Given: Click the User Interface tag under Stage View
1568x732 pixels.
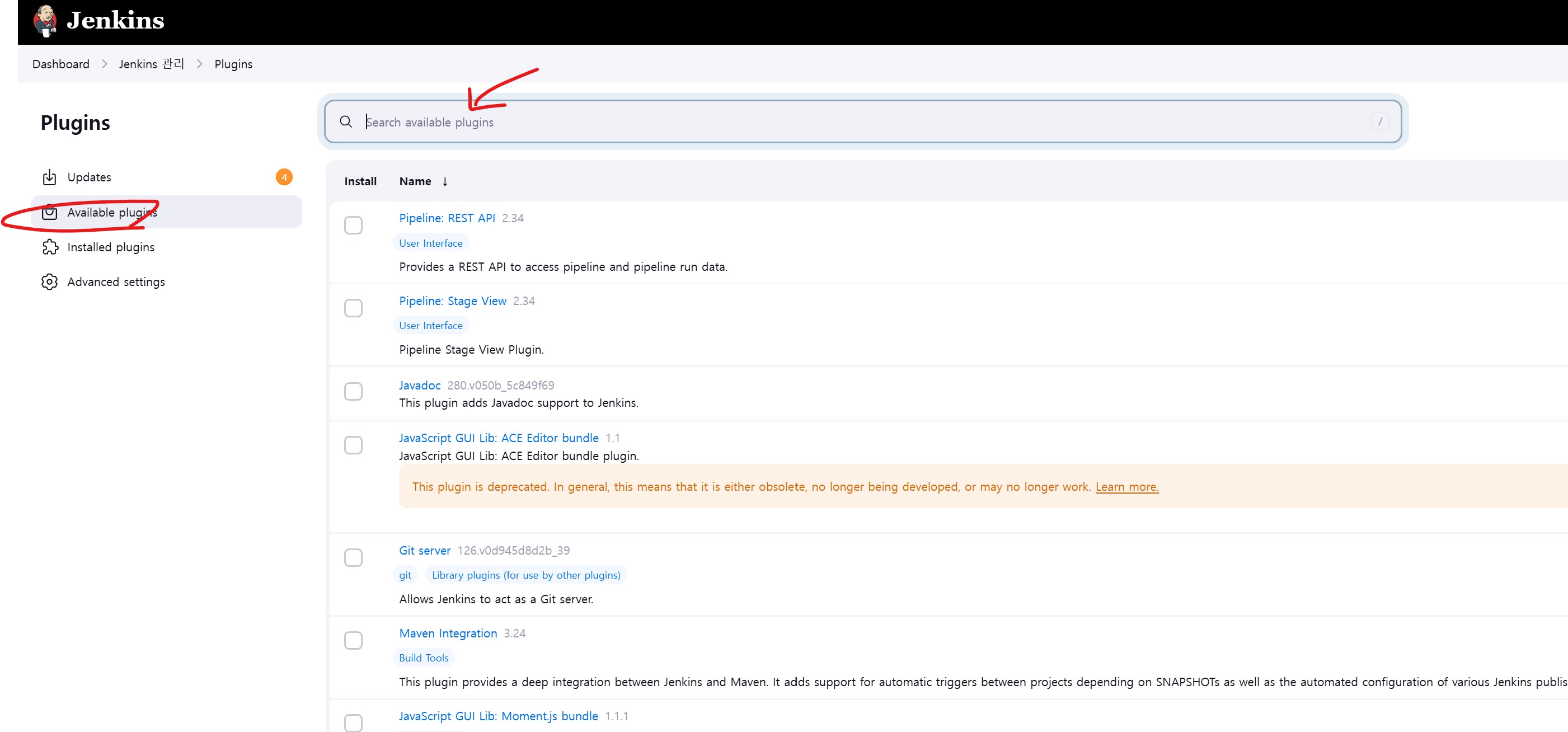Looking at the screenshot, I should pos(430,326).
